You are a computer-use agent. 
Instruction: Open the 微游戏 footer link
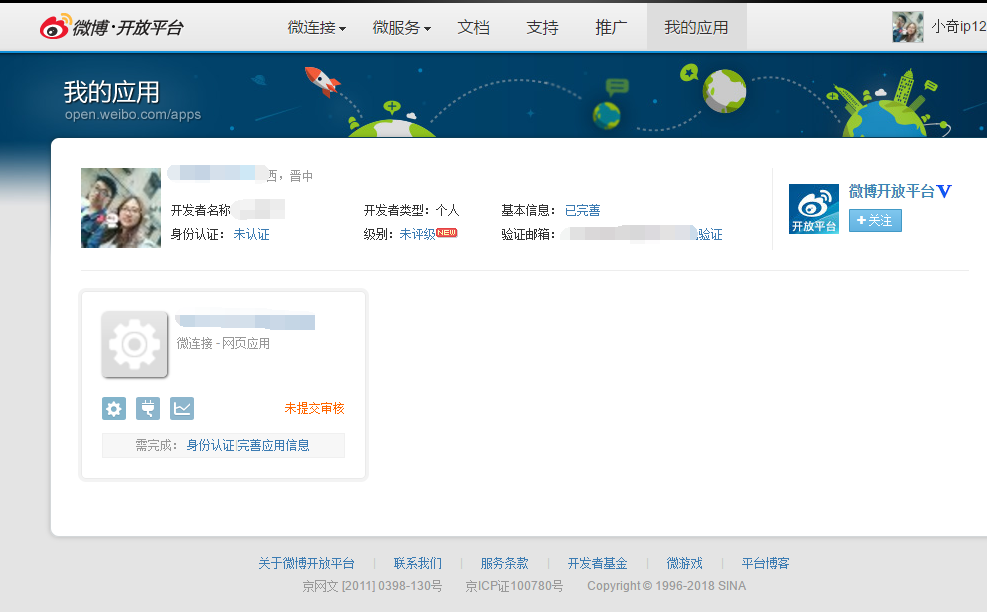coord(685,563)
